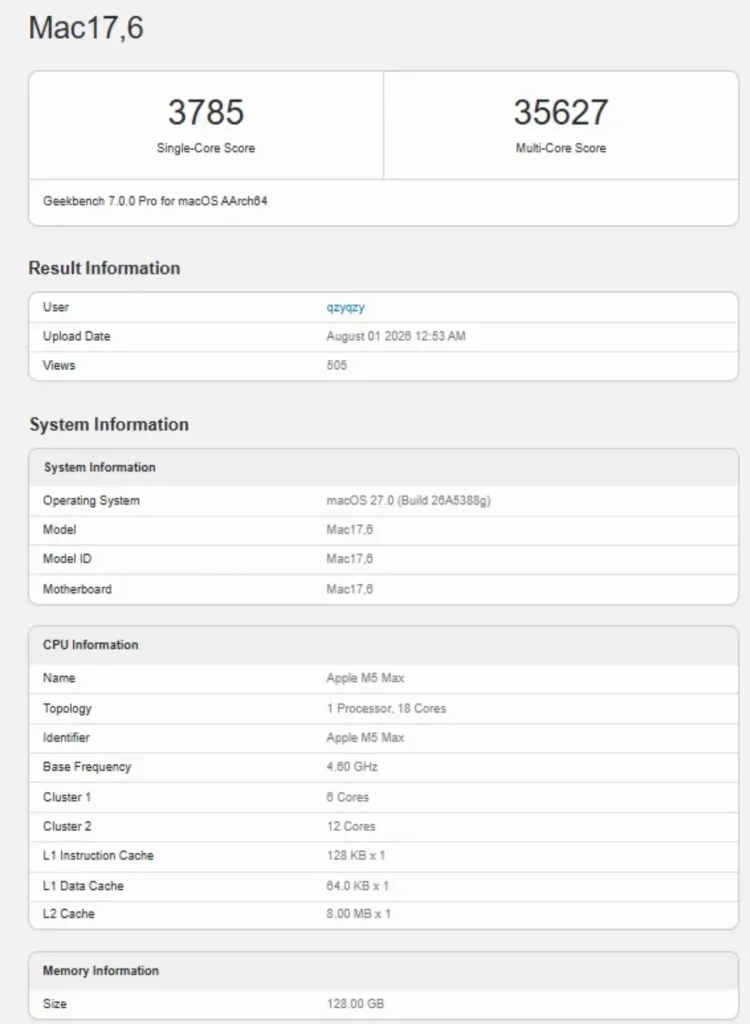Click the Identifier row label
The width and height of the screenshot is (750, 1024).
click(66, 738)
